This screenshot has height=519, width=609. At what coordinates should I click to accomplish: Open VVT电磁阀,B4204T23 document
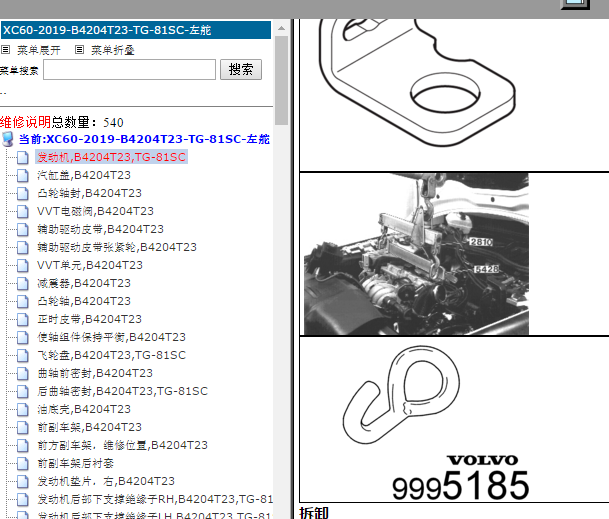click(95, 211)
